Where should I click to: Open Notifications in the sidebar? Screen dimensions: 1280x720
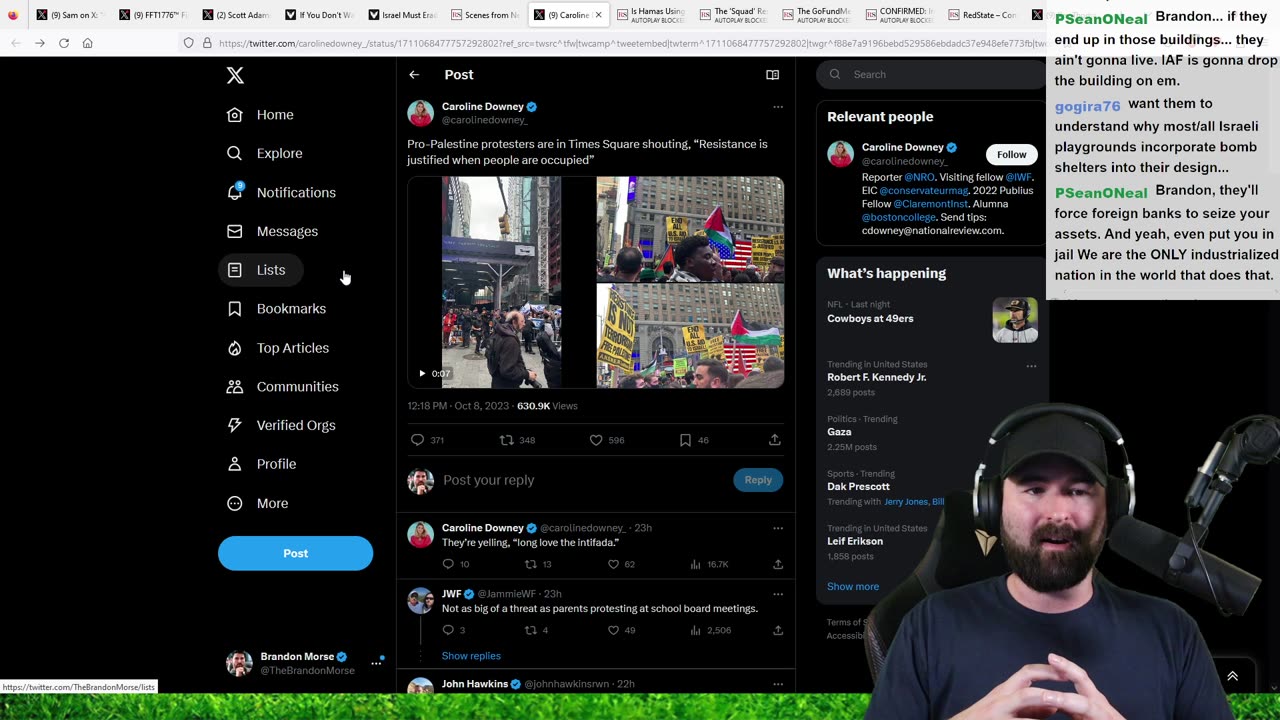point(281,192)
